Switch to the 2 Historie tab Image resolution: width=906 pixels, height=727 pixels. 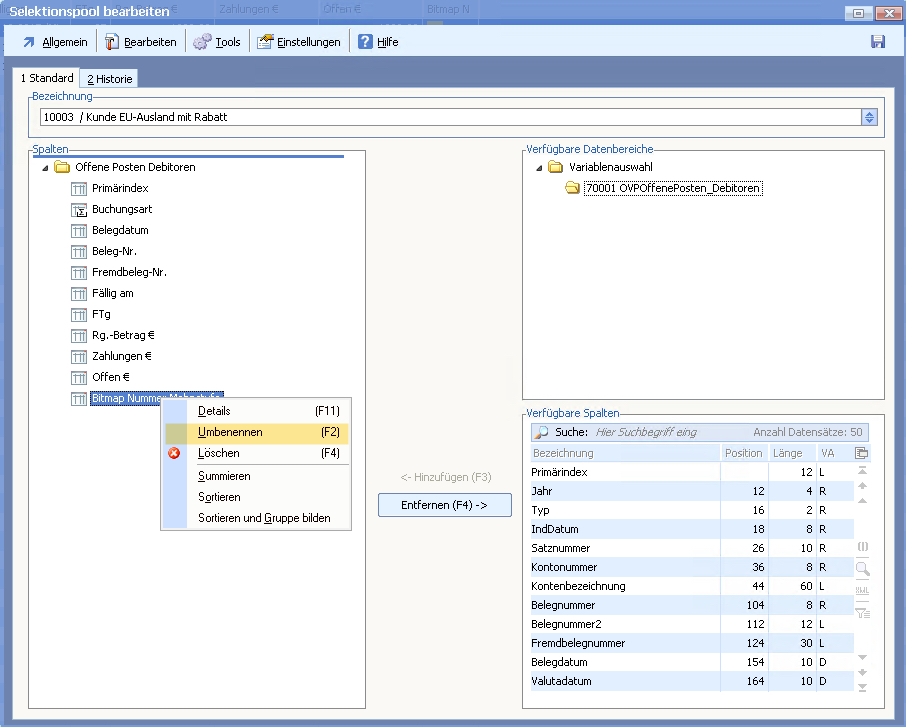(108, 79)
